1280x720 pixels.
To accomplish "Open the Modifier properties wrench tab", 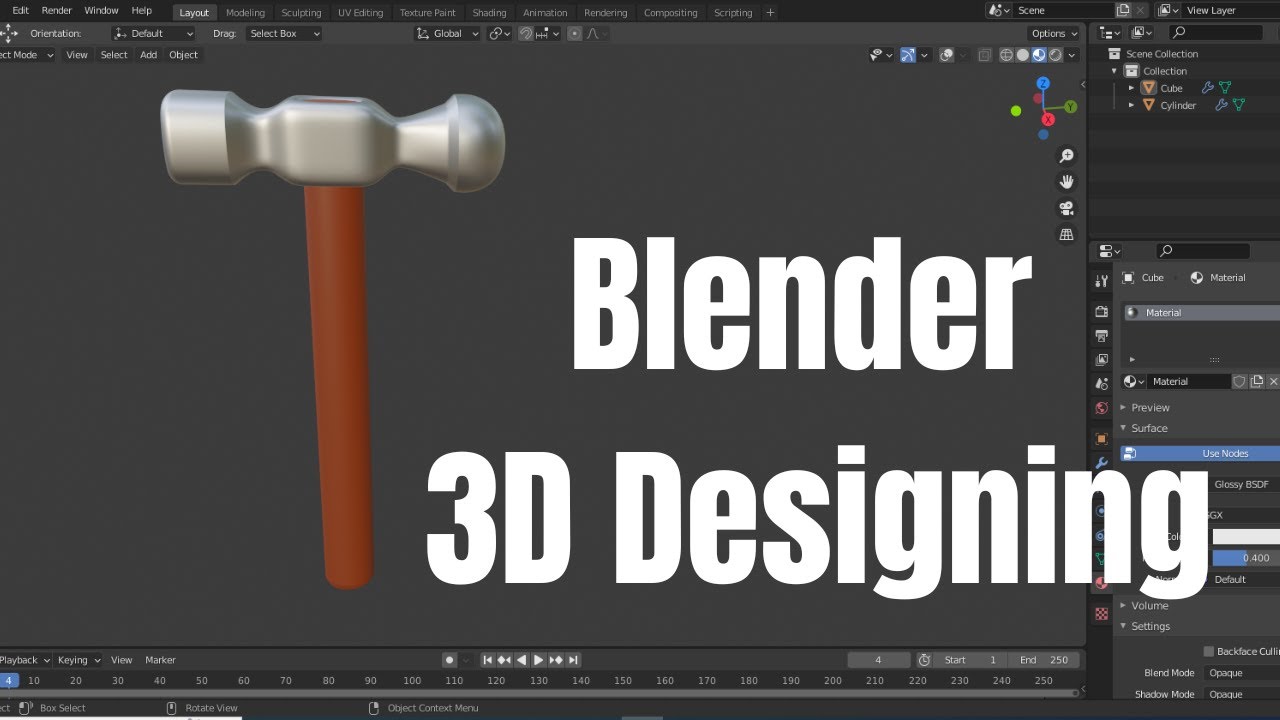I will tap(1102, 463).
